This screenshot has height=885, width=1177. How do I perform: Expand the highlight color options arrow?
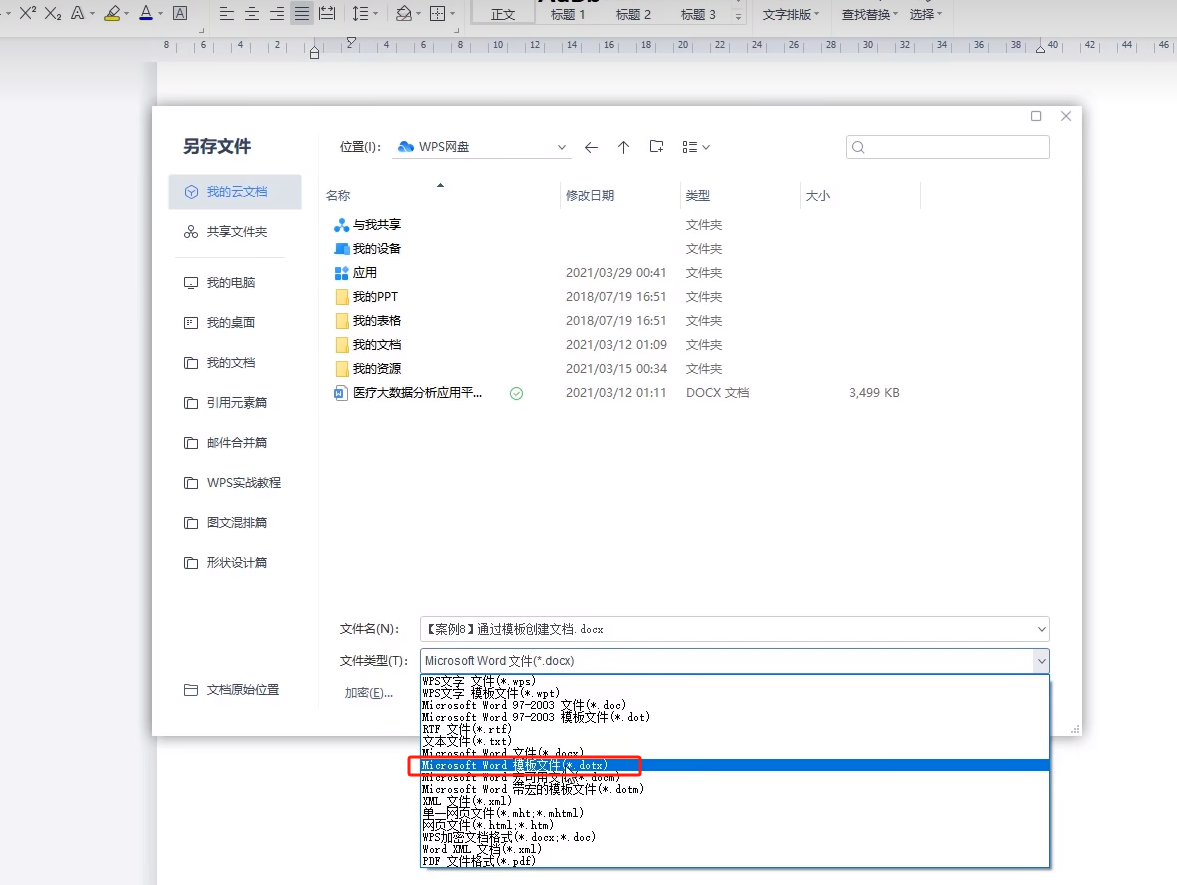tap(125, 14)
